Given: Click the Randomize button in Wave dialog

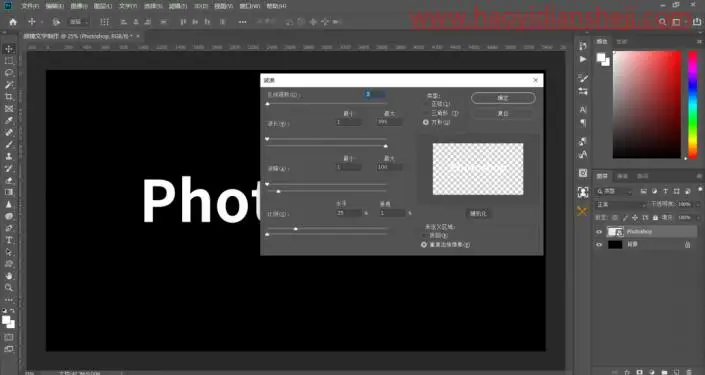Looking at the screenshot, I should point(478,214).
